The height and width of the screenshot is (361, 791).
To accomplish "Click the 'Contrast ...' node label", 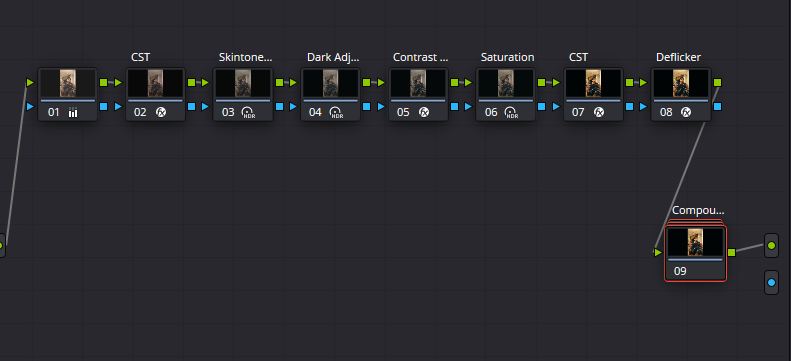I will tap(420, 57).
